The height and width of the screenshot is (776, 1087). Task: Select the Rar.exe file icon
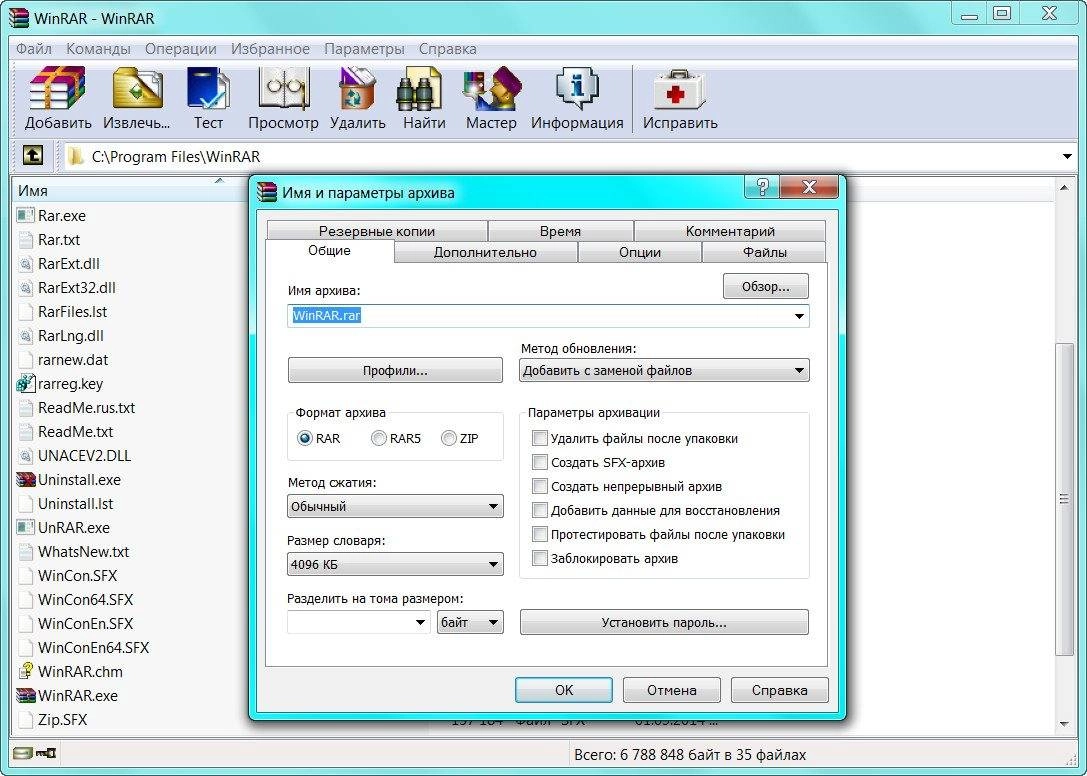(25, 216)
